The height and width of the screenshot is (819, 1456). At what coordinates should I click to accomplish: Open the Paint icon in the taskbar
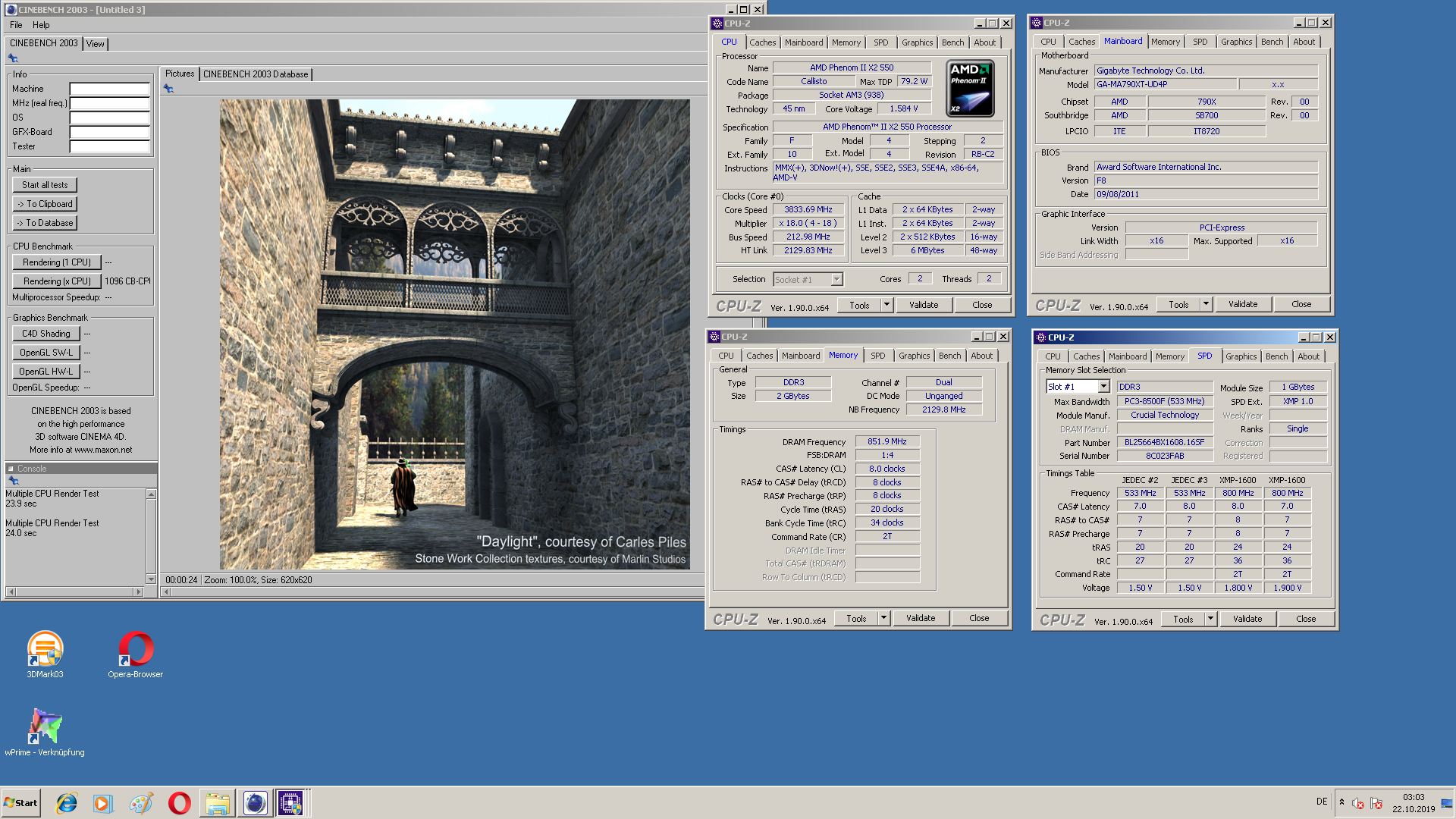point(141,802)
